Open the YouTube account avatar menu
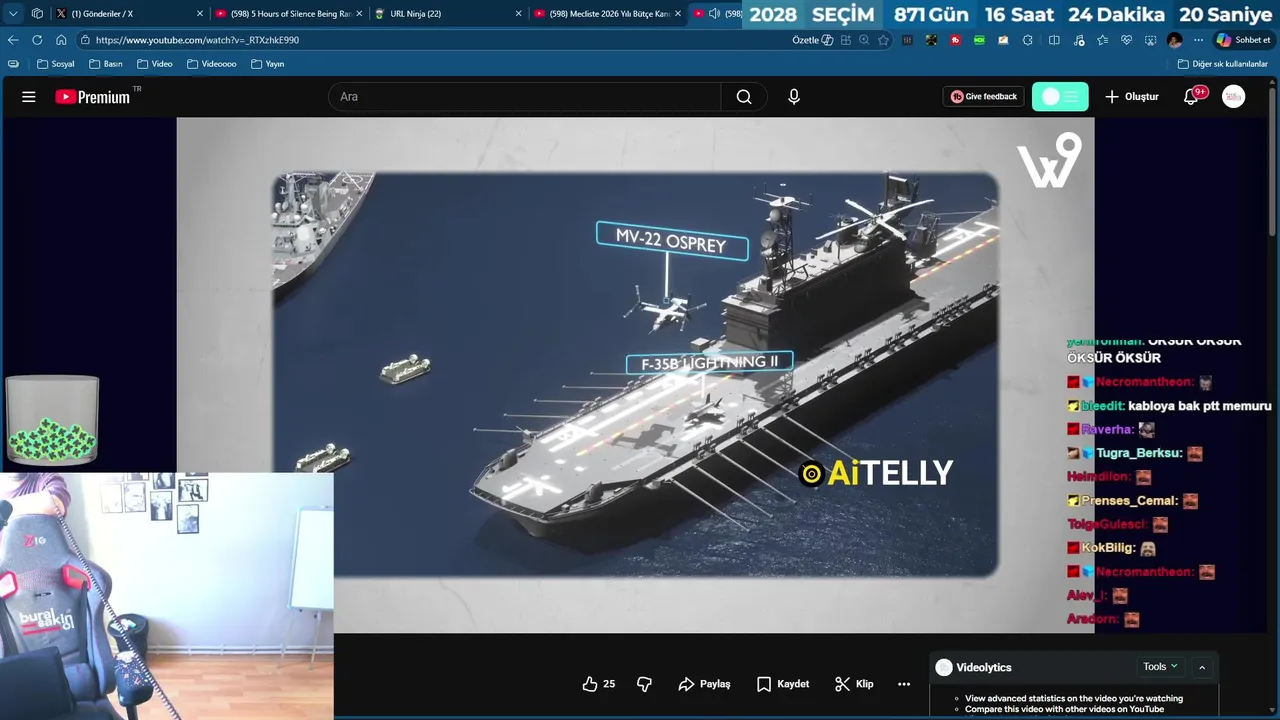Screen dimensions: 1280x720 point(1234,97)
